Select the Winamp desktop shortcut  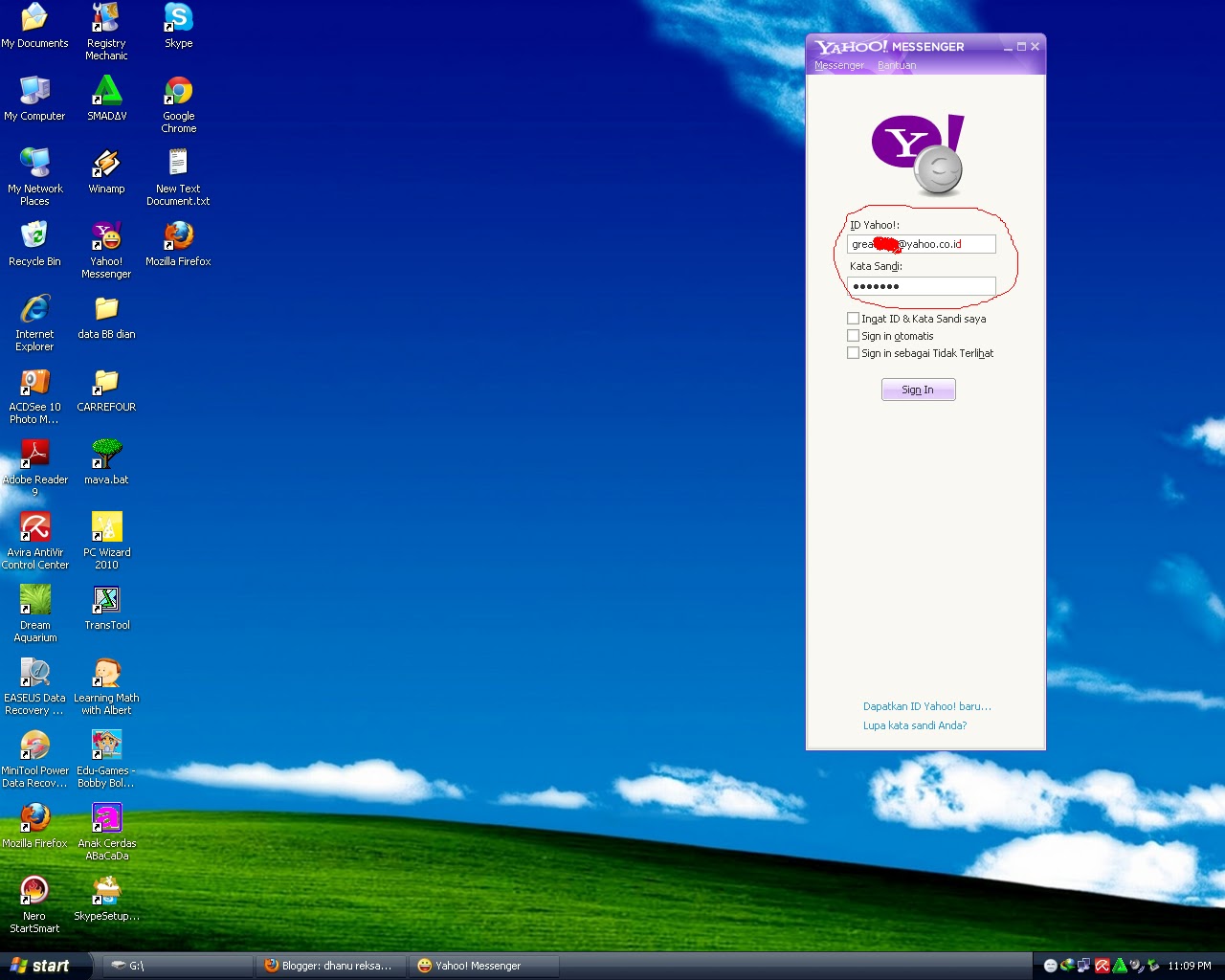coord(106,171)
